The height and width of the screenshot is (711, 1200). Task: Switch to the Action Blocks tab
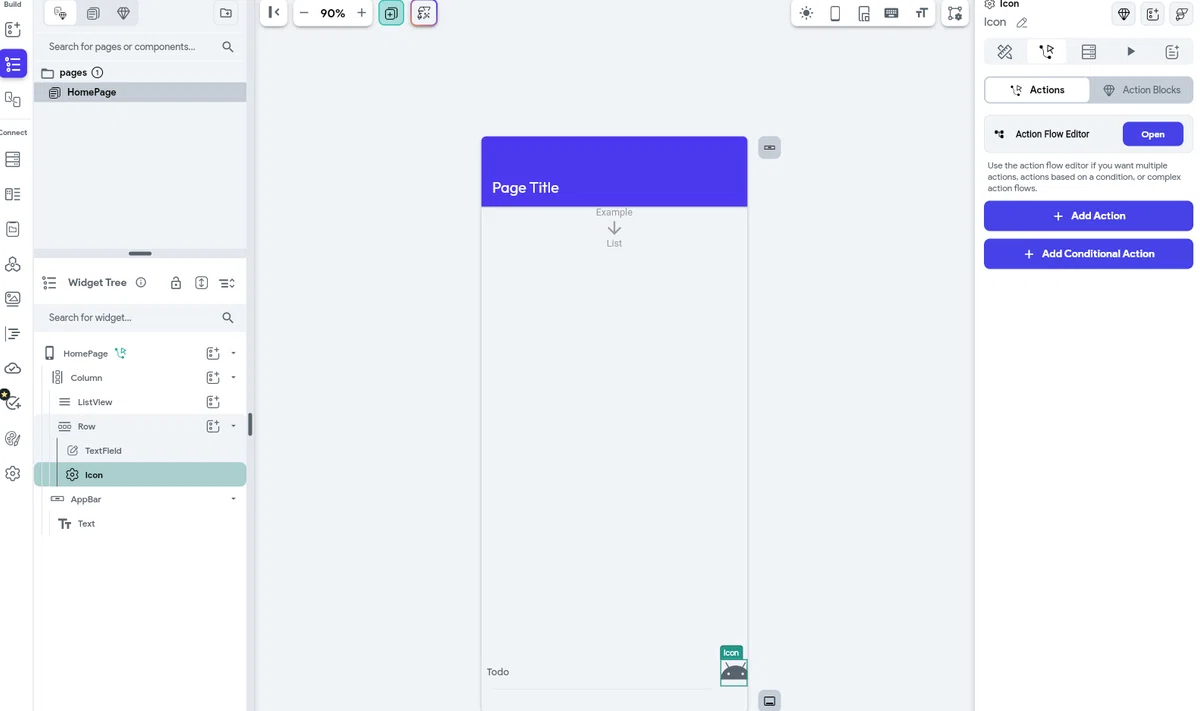1141,90
